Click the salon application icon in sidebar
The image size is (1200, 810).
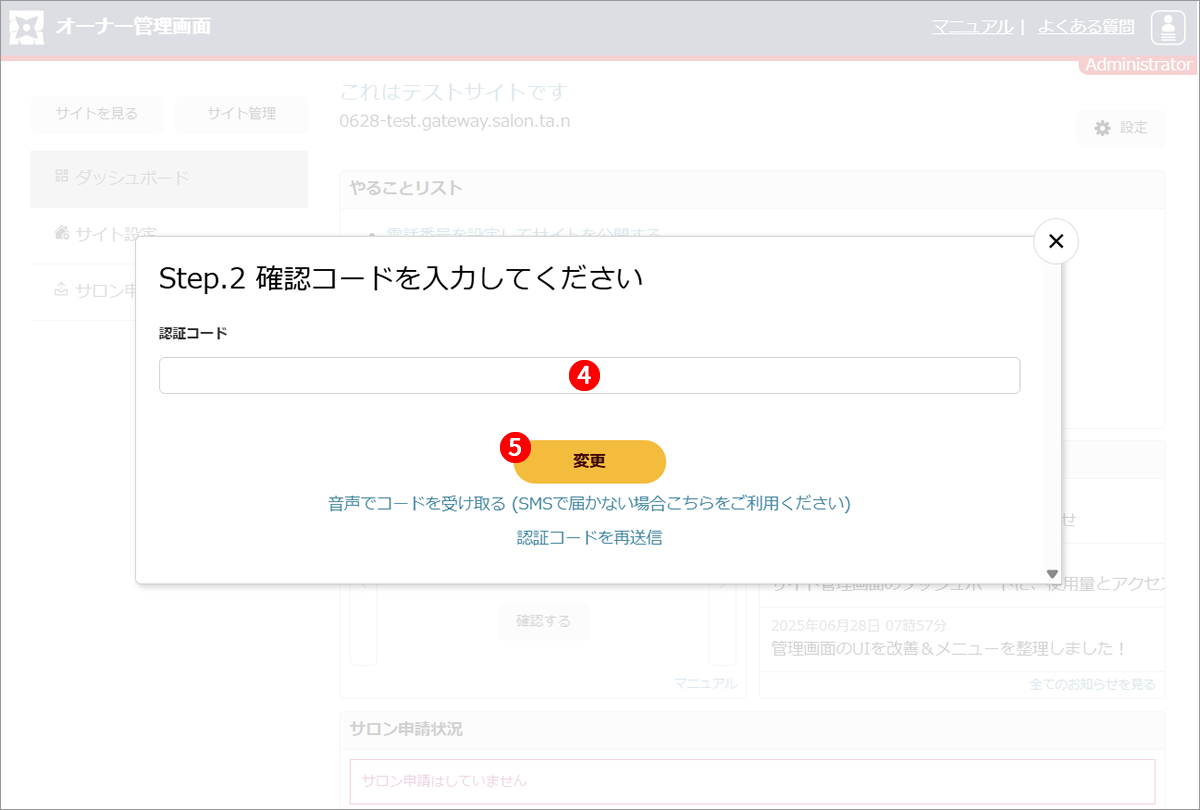pyautogui.click(x=61, y=291)
